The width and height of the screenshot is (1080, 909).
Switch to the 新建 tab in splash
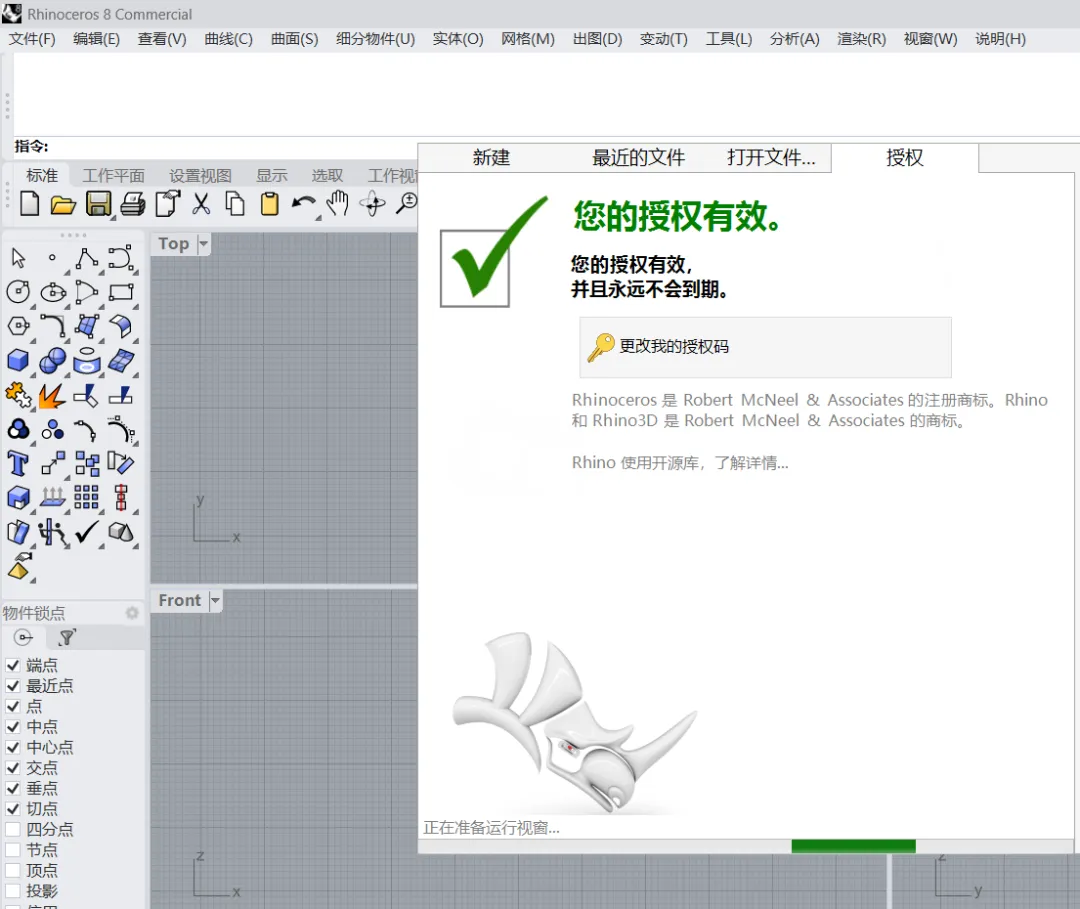(x=491, y=158)
